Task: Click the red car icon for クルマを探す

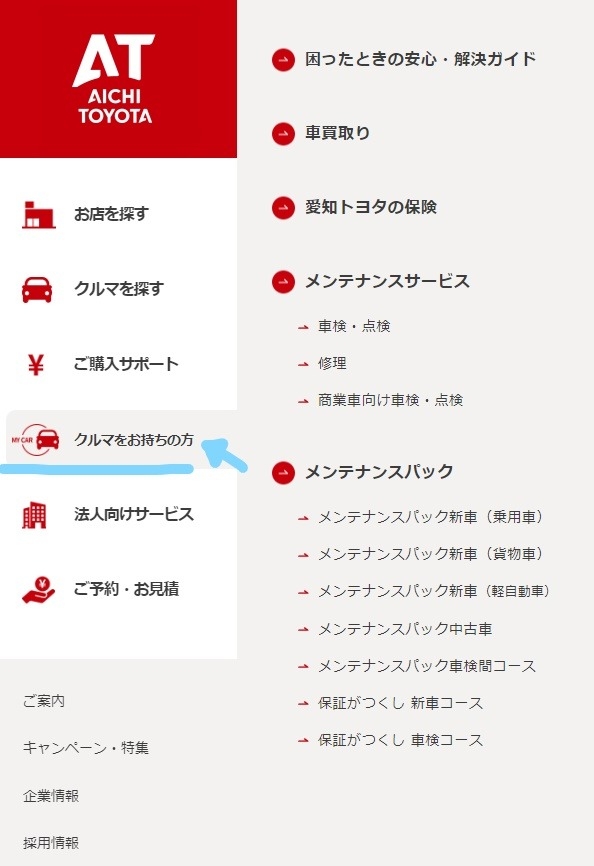Action: pyautogui.click(x=37, y=289)
